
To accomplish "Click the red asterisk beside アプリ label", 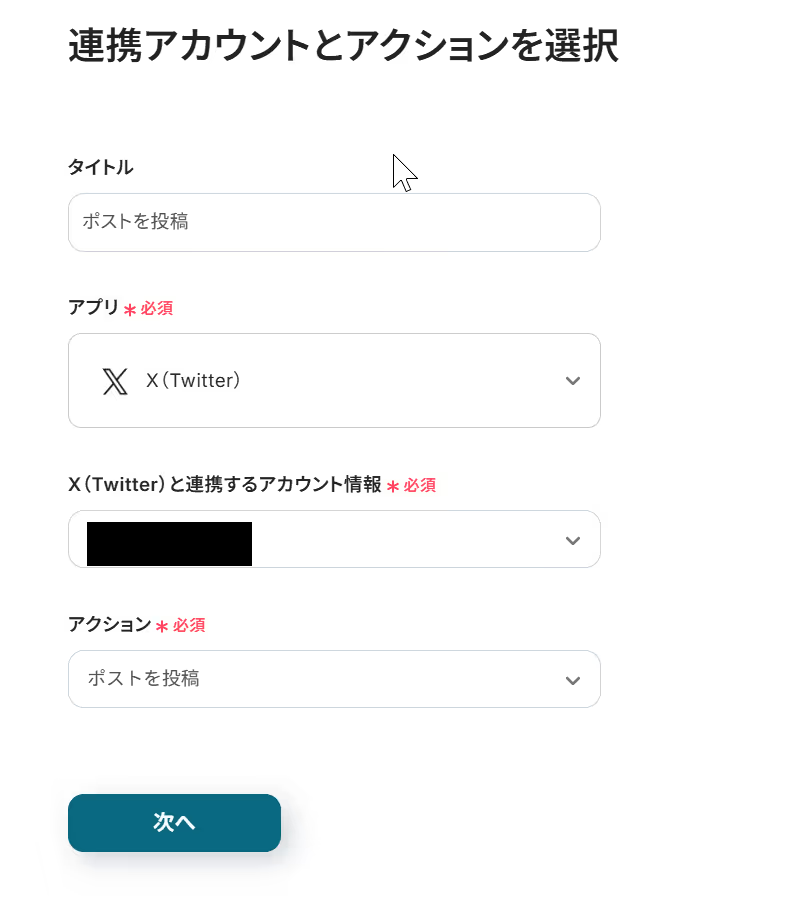I will (130, 310).
